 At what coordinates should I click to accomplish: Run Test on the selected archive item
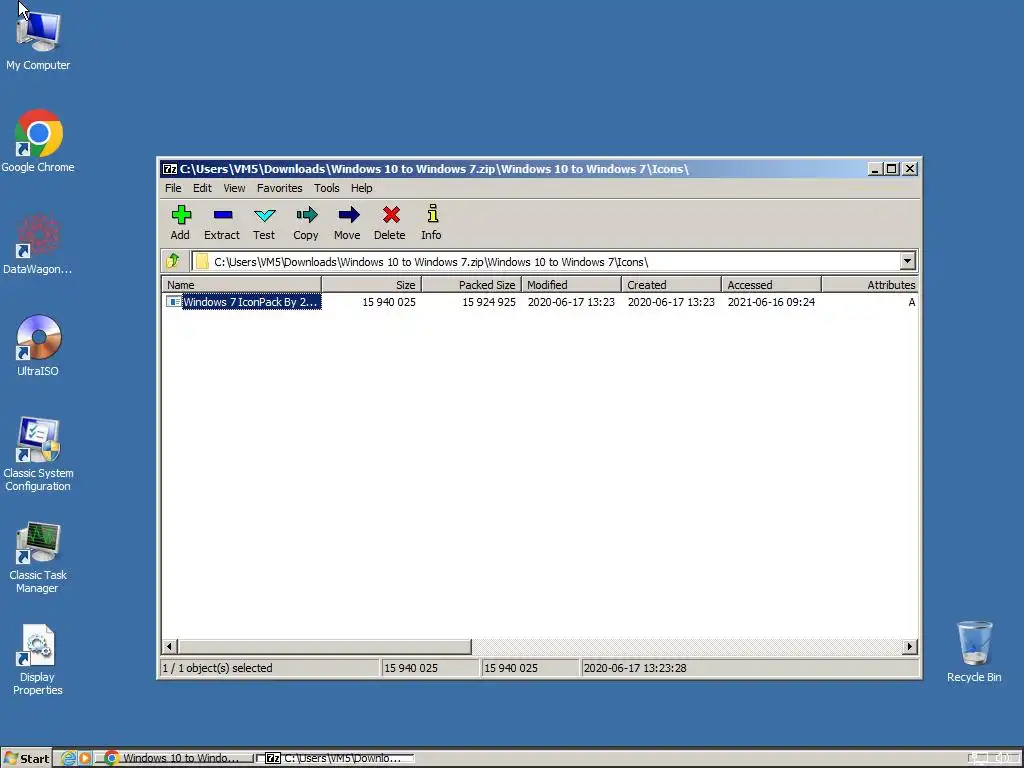[264, 223]
